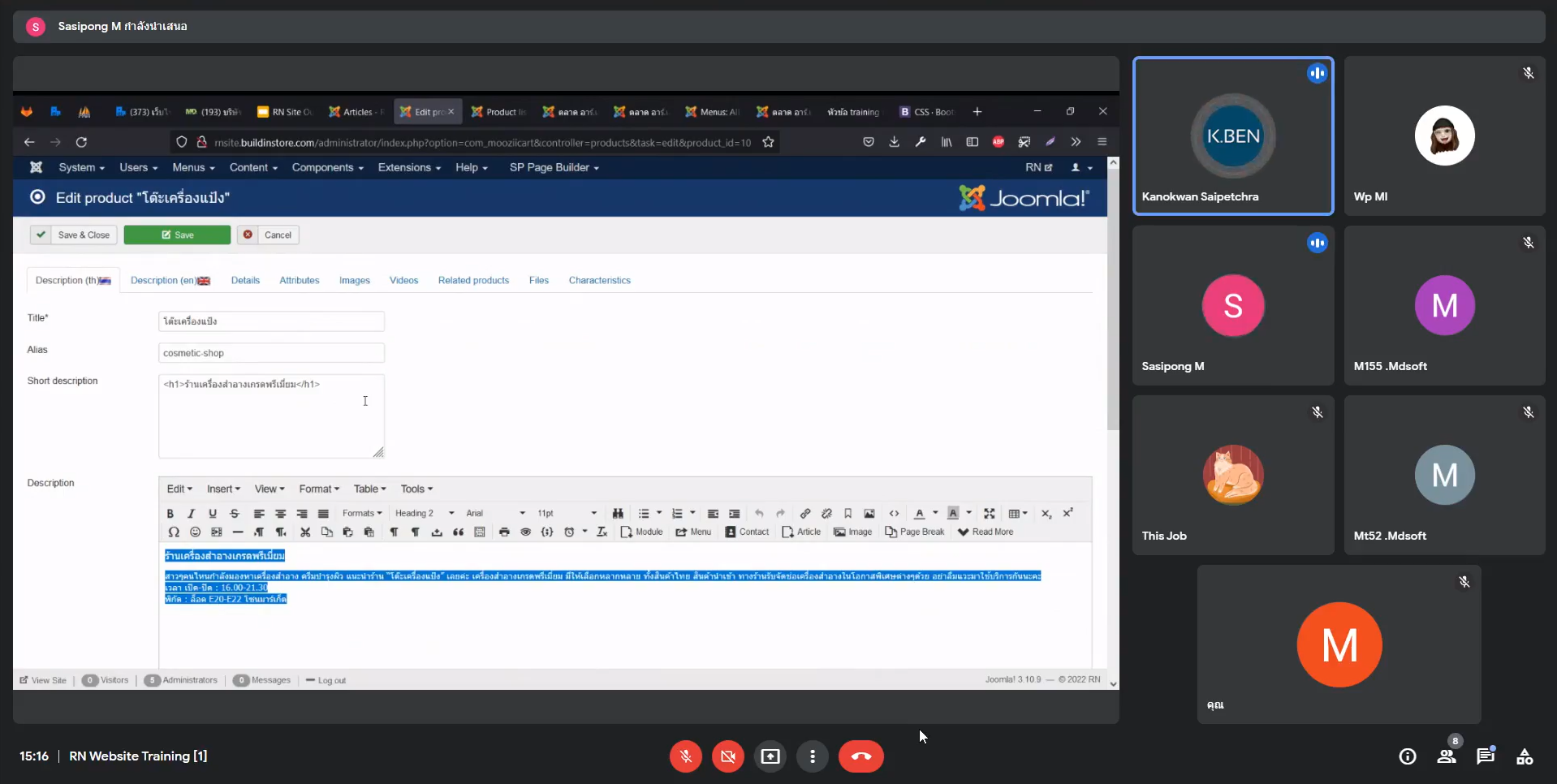Show the participants list icon

click(x=1446, y=756)
